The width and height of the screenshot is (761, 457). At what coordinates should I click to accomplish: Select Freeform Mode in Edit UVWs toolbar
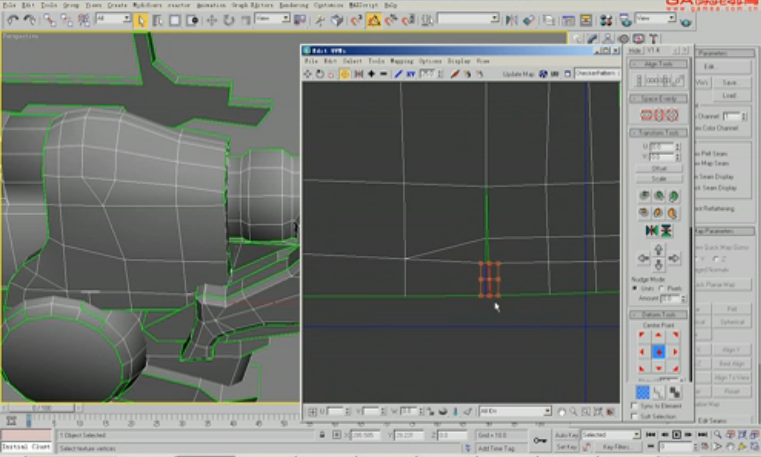tap(345, 74)
